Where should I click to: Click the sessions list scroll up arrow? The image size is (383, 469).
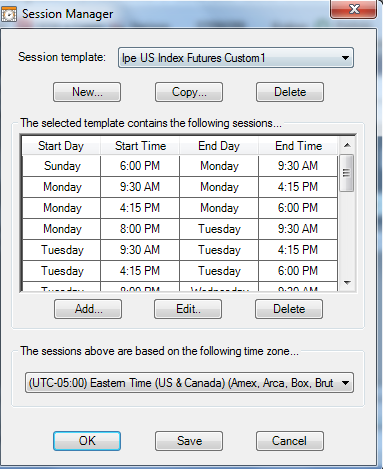pos(347,145)
